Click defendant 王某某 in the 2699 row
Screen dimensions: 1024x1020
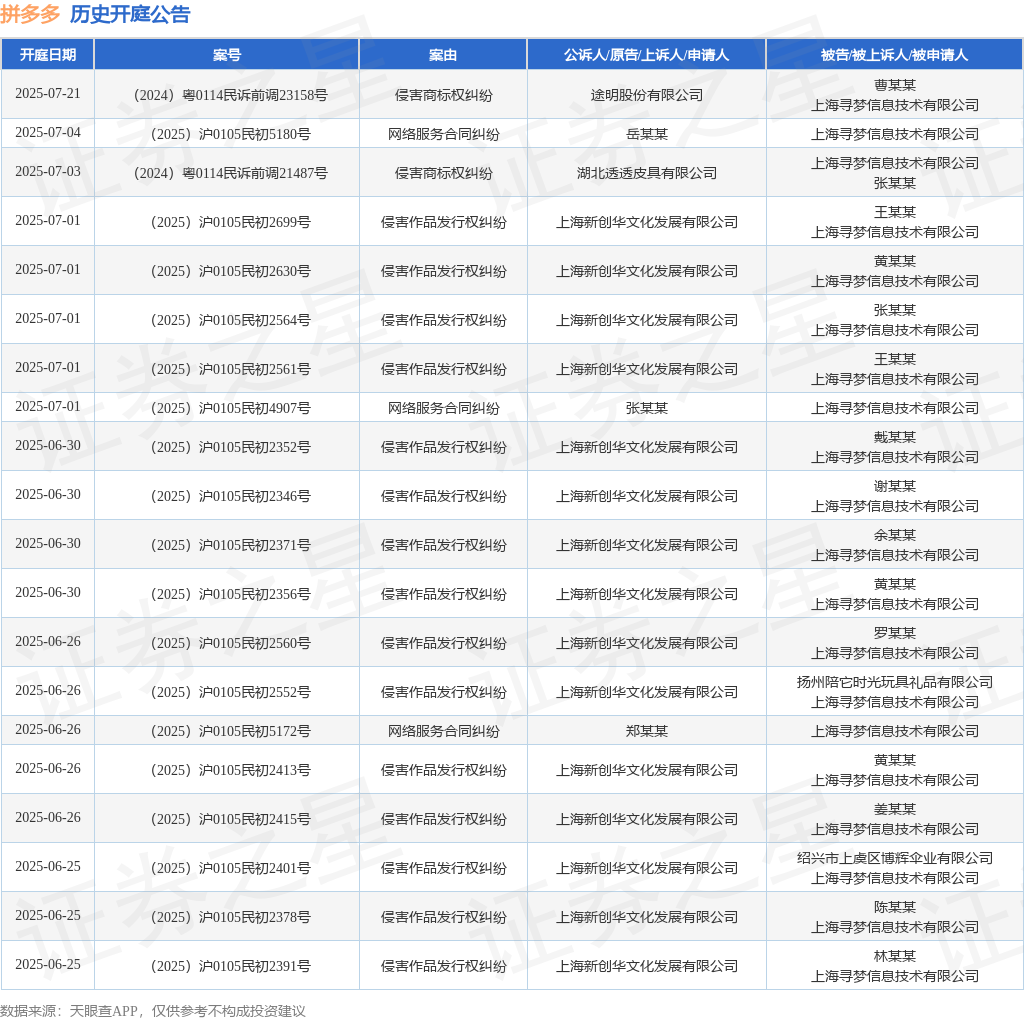tap(895, 212)
